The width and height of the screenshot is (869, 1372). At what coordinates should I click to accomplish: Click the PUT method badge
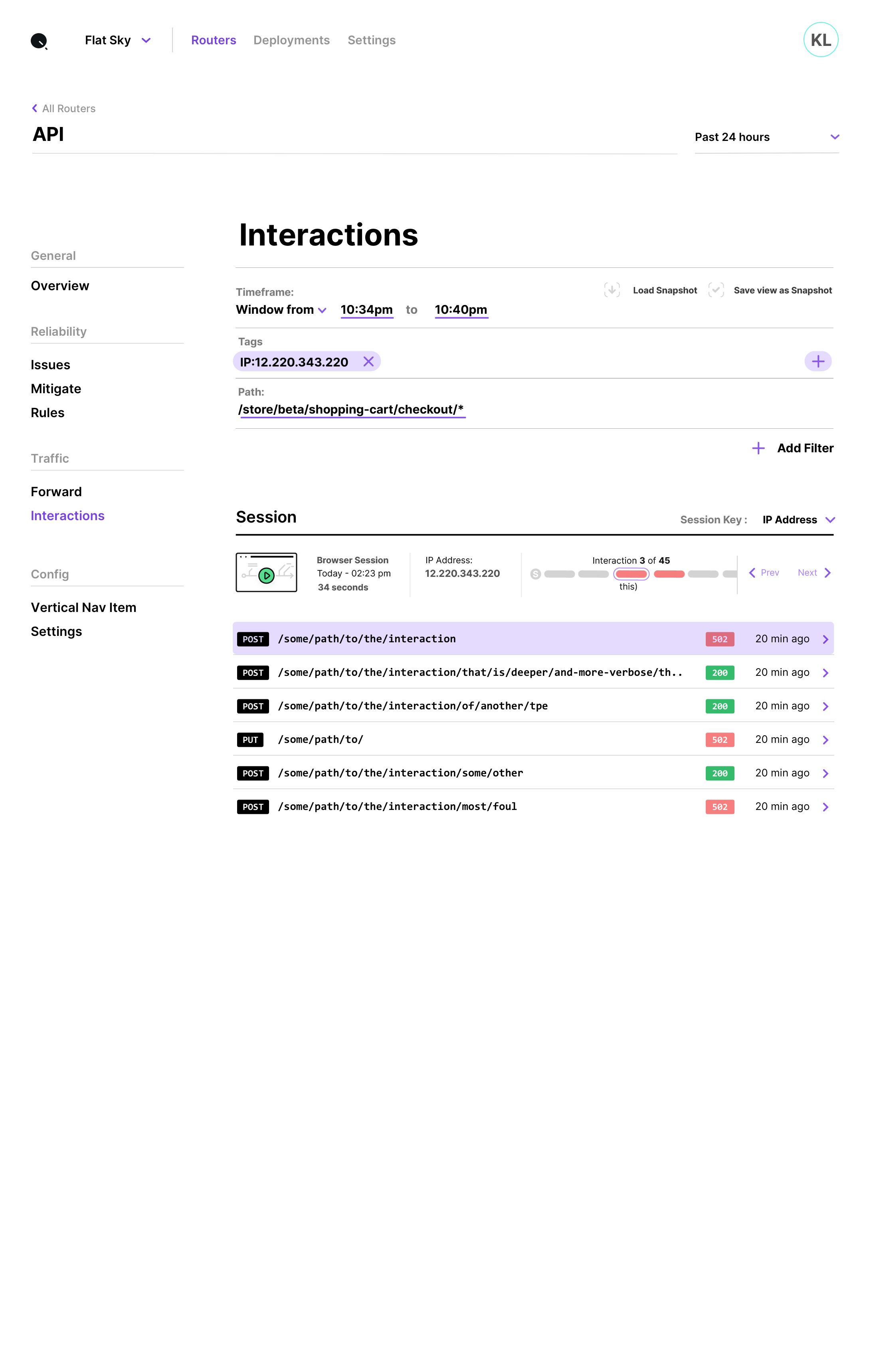coord(250,740)
